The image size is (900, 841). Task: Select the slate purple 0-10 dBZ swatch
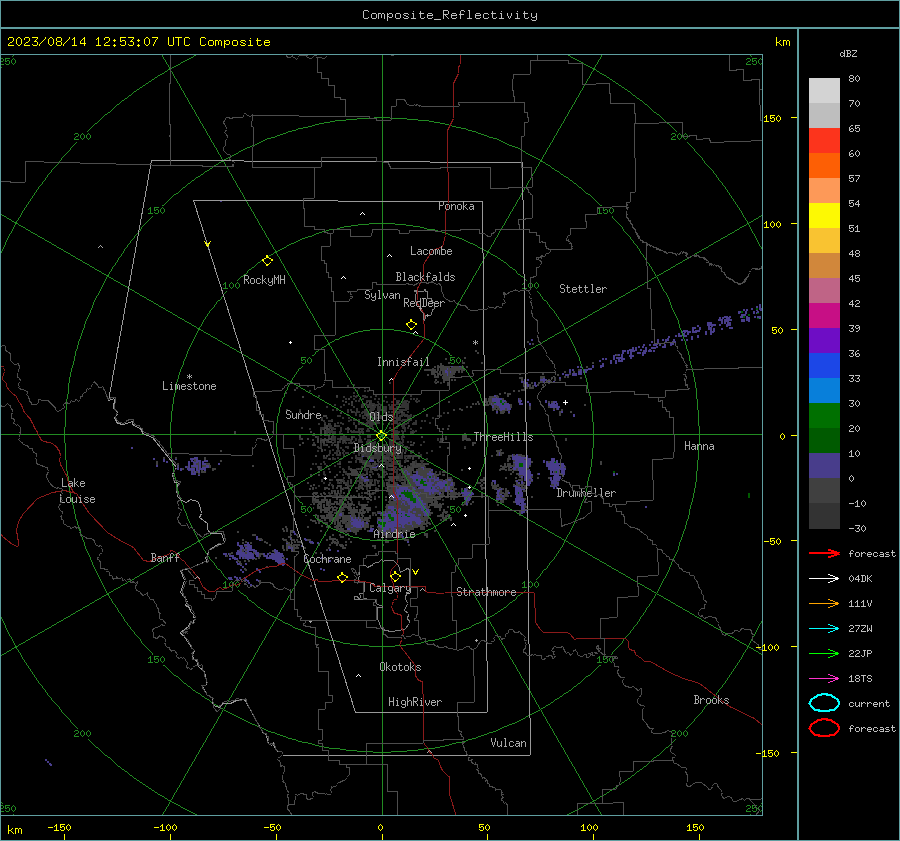click(824, 465)
